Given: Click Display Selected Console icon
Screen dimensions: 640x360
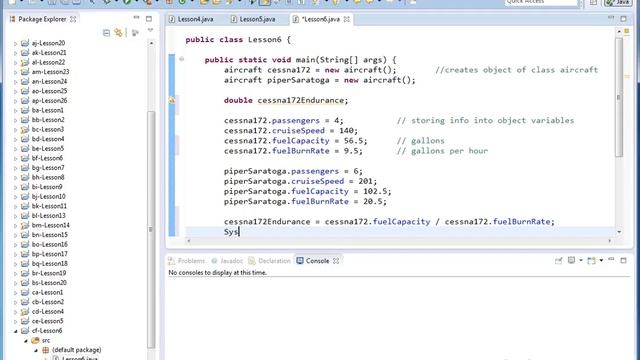Looking at the screenshot, I should tap(571, 260).
